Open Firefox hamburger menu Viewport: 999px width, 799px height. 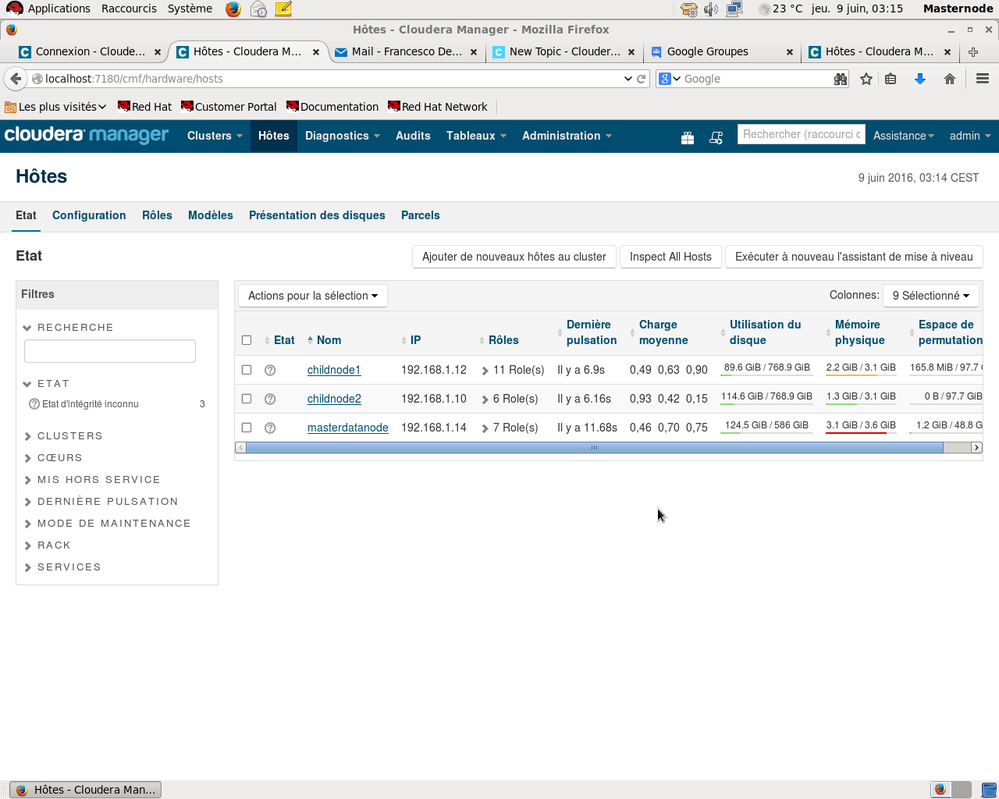982,79
